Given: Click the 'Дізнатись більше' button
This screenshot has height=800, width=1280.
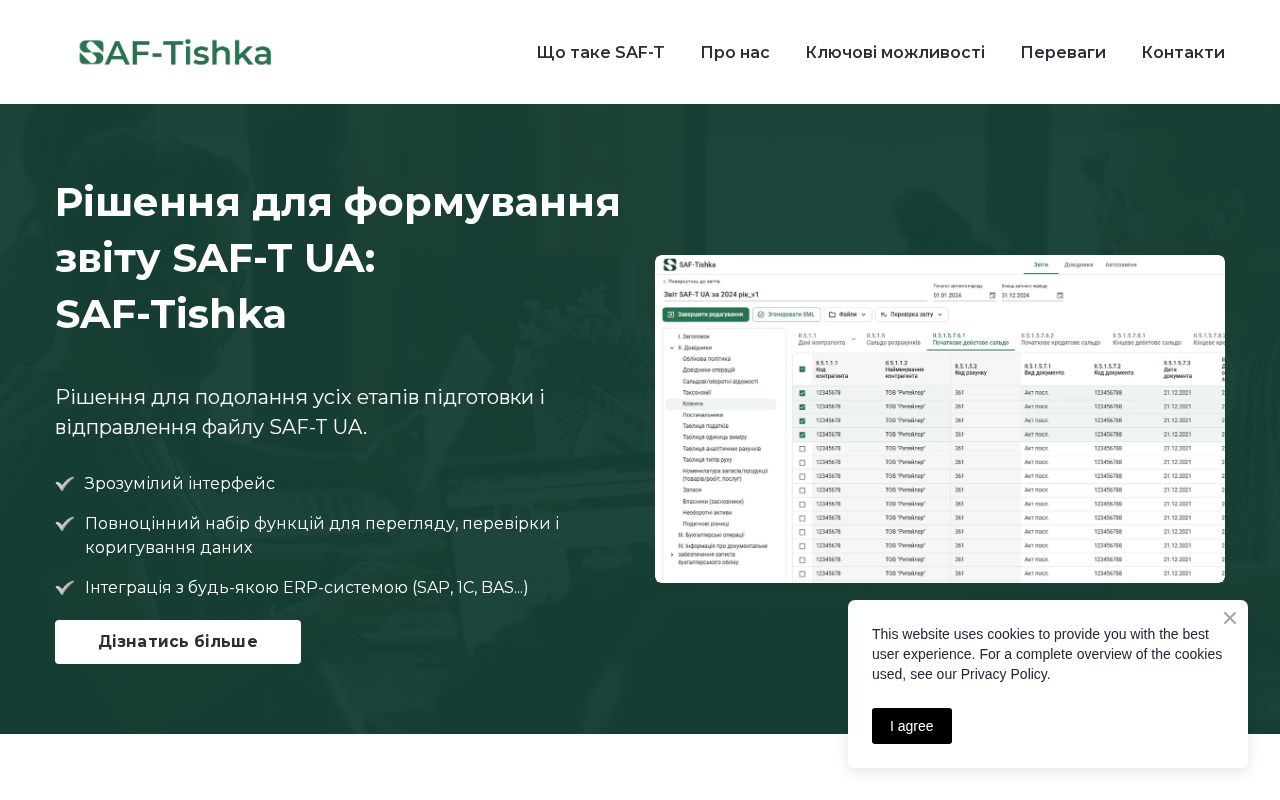Looking at the screenshot, I should [178, 642].
